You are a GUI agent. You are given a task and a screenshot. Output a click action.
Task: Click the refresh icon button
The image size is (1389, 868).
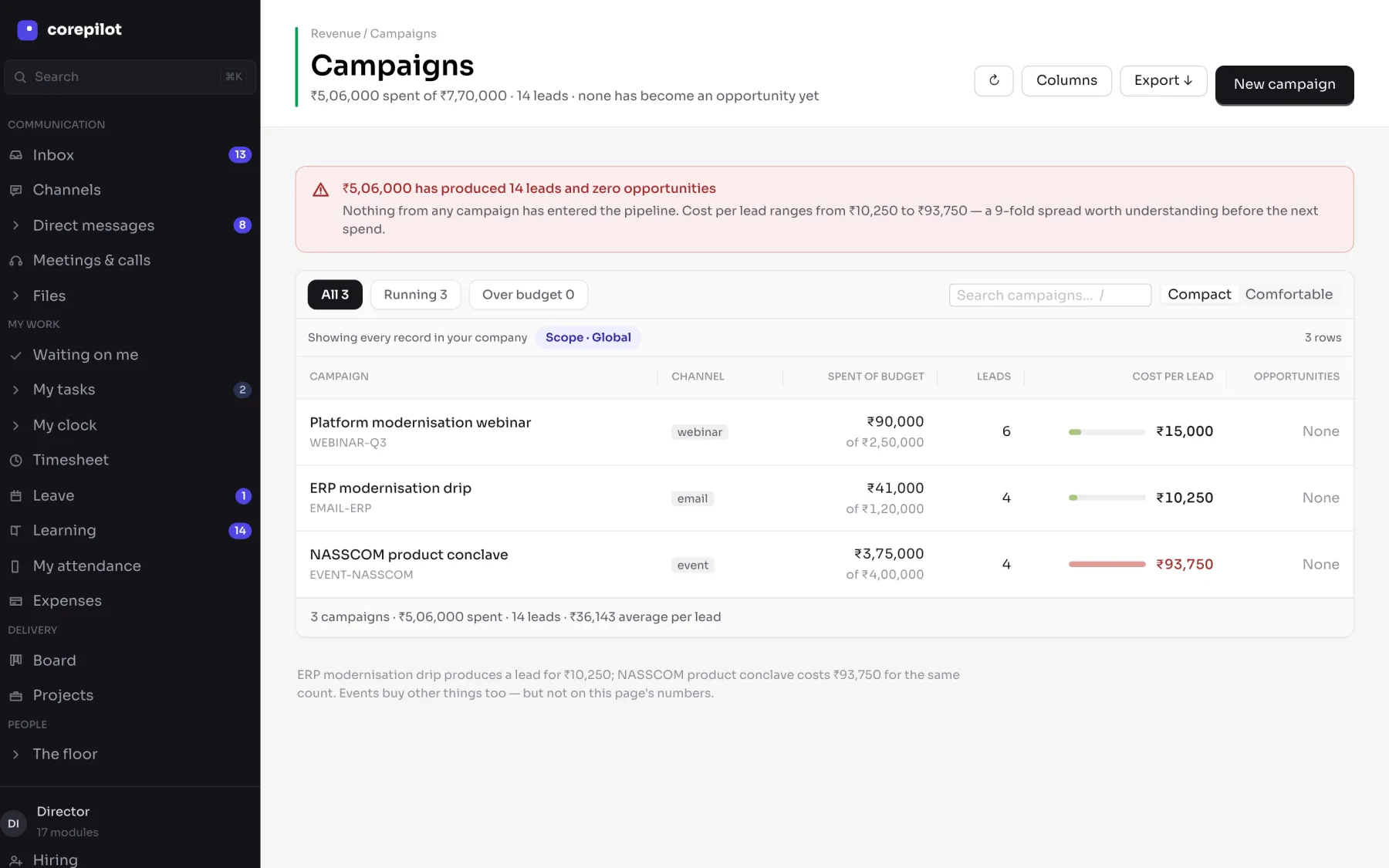coord(994,81)
